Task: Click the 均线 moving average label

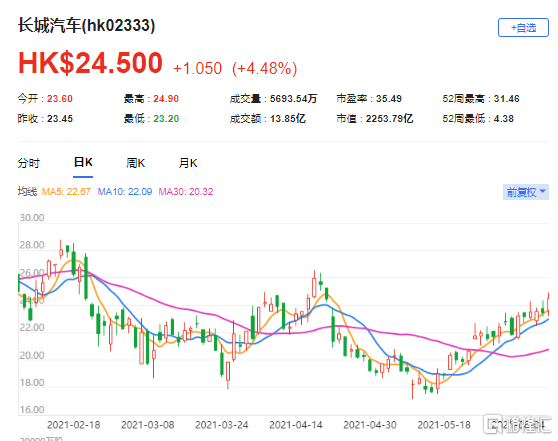Action: click(x=27, y=191)
